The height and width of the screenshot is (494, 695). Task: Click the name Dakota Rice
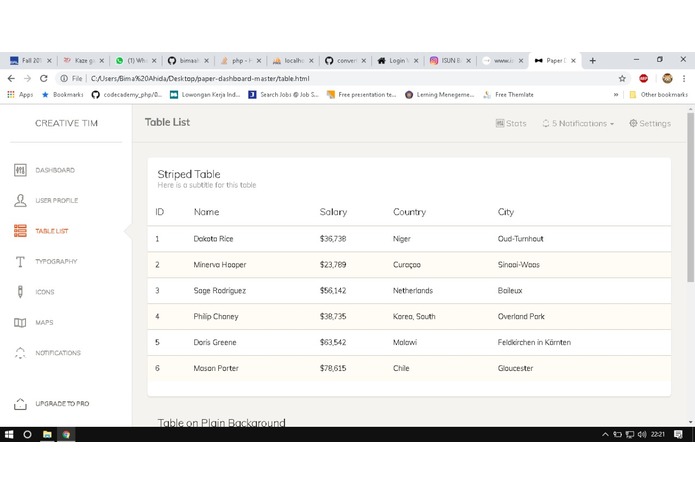(x=213, y=239)
